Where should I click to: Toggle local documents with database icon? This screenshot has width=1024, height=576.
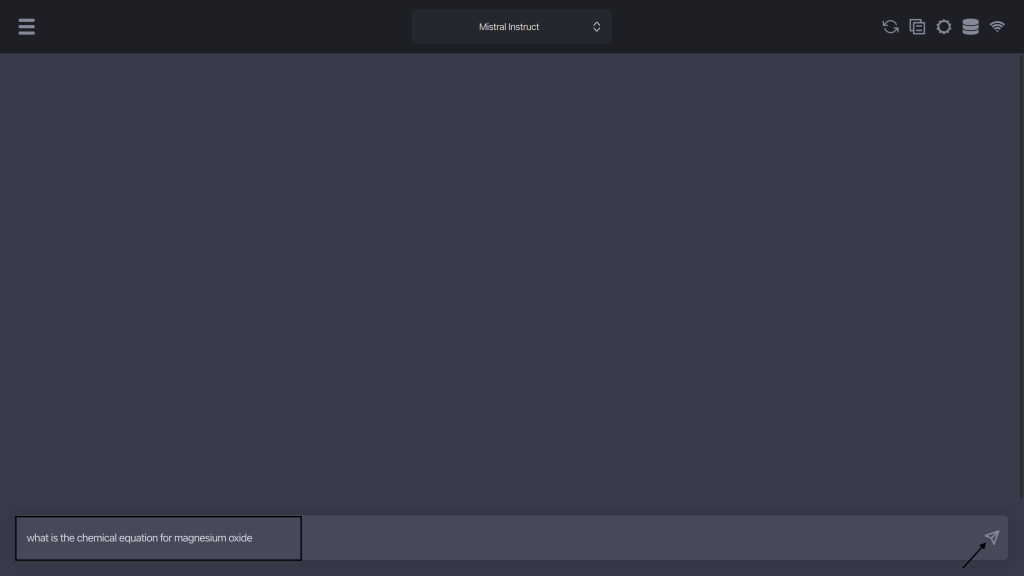[x=970, y=27]
